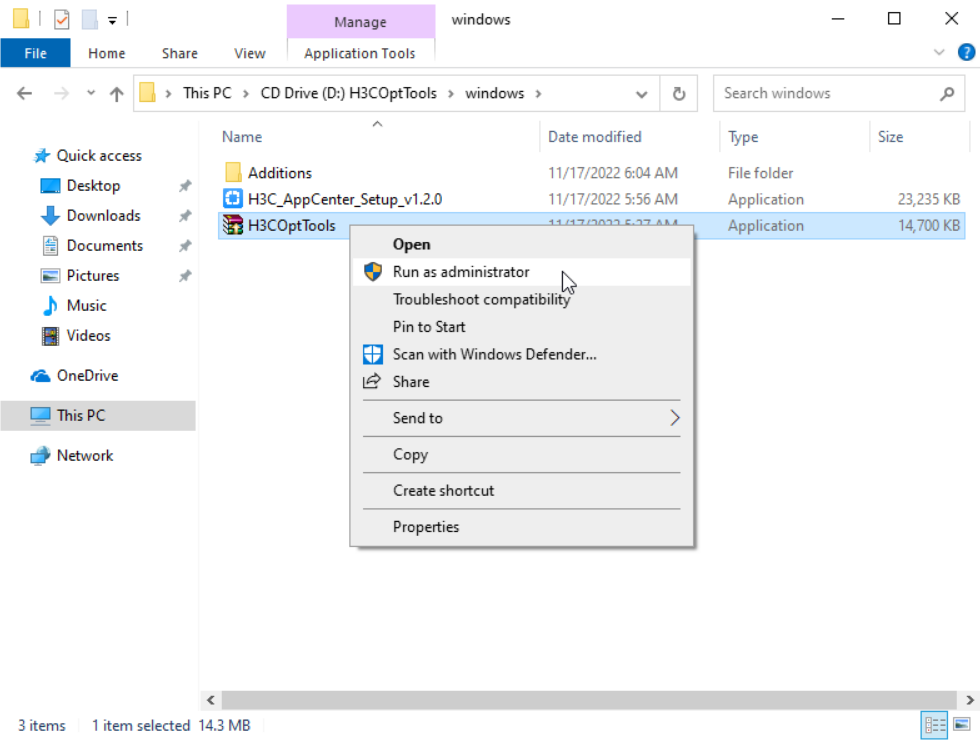Click the pin icon next to Pictures
Image resolution: width=980 pixels, height=740 pixels.
[185, 276]
